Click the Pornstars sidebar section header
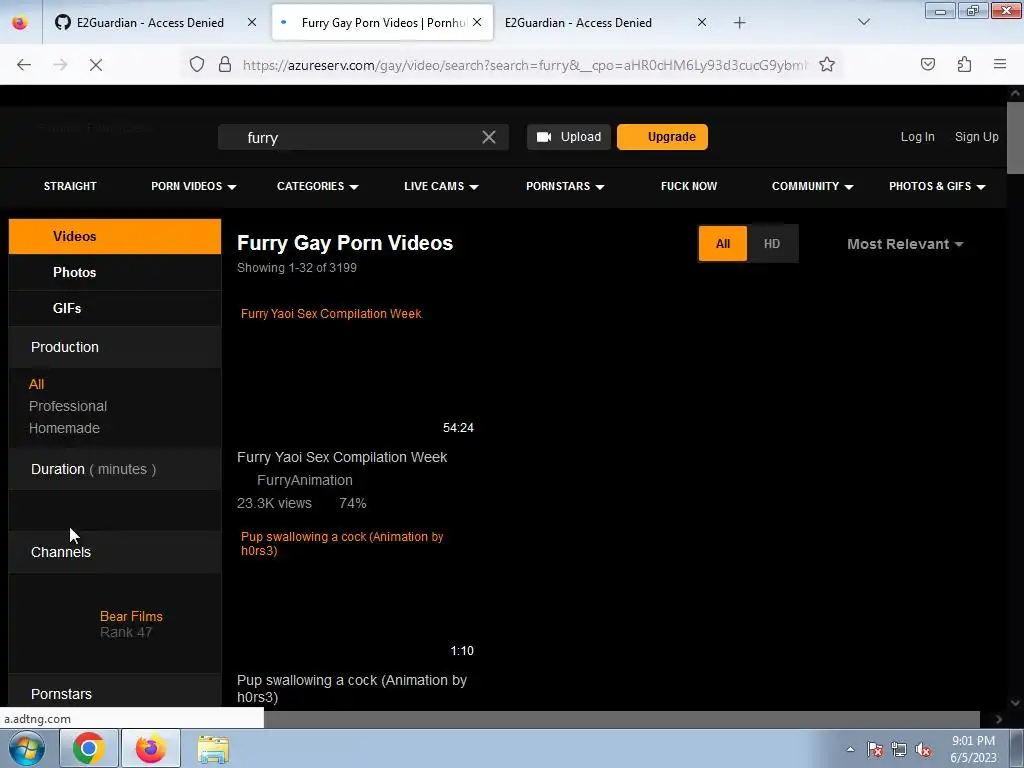The width and height of the screenshot is (1024, 768). click(115, 693)
